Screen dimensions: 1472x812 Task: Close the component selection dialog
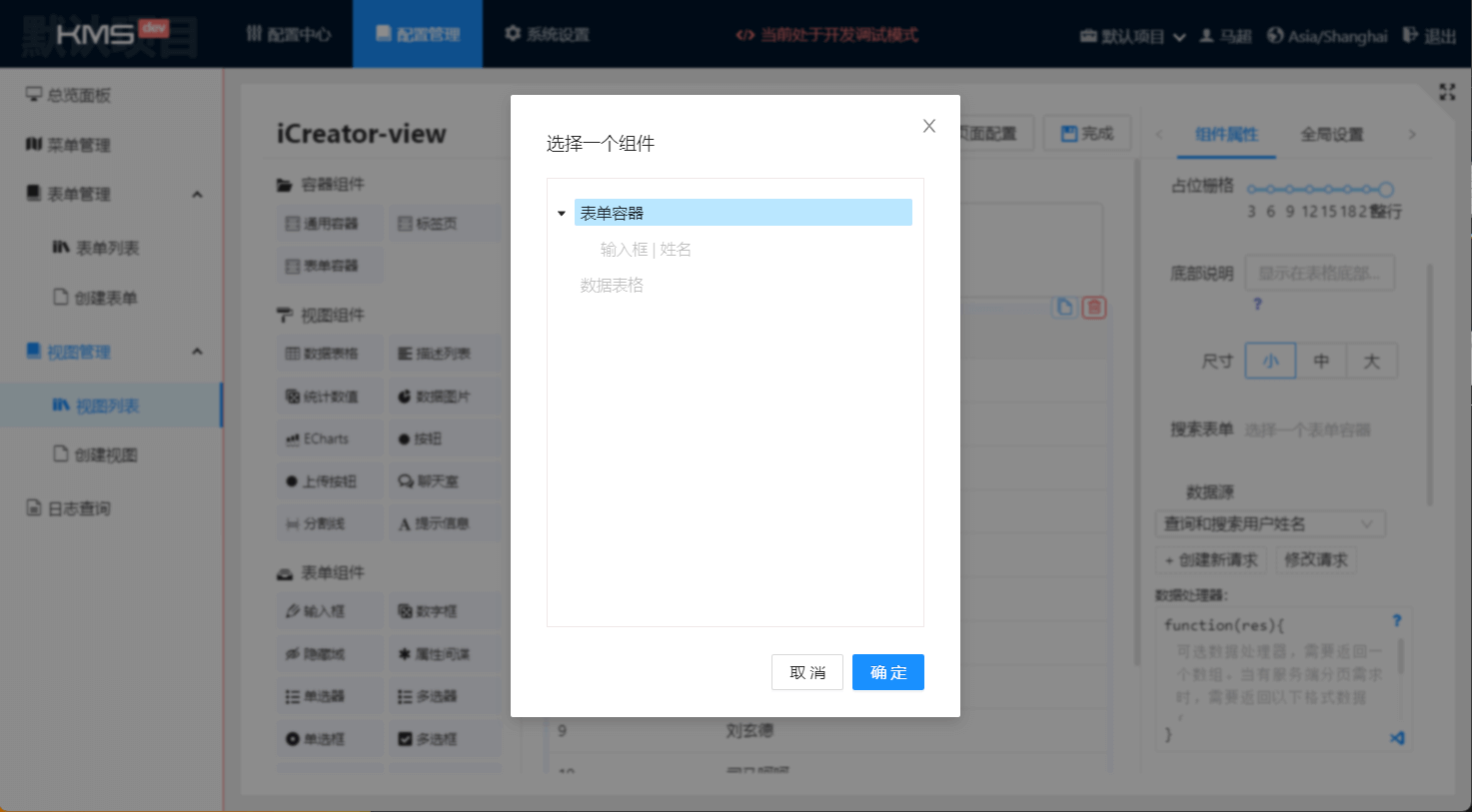[929, 126]
